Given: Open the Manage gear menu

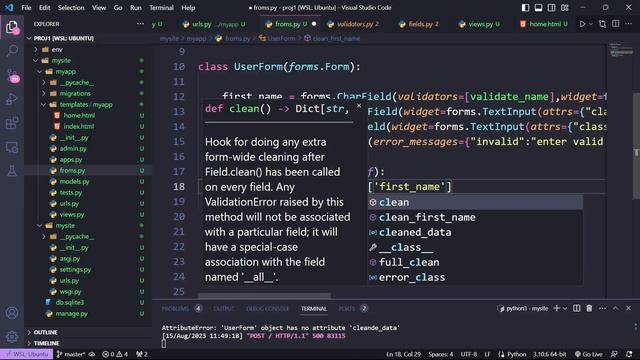Looking at the screenshot, I should point(12,336).
